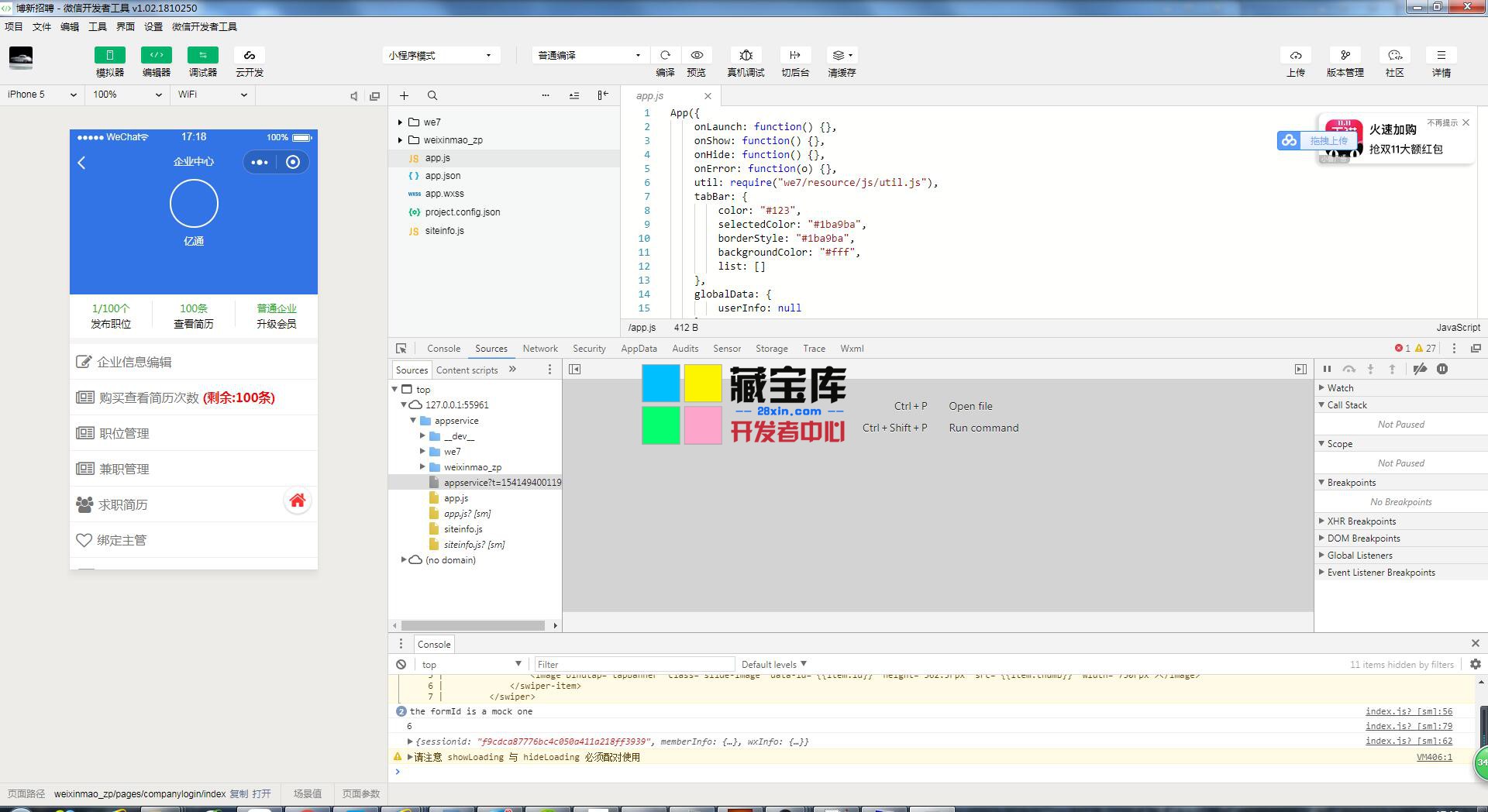Click the compile refresh icon
The image size is (1488, 812).
(x=665, y=56)
